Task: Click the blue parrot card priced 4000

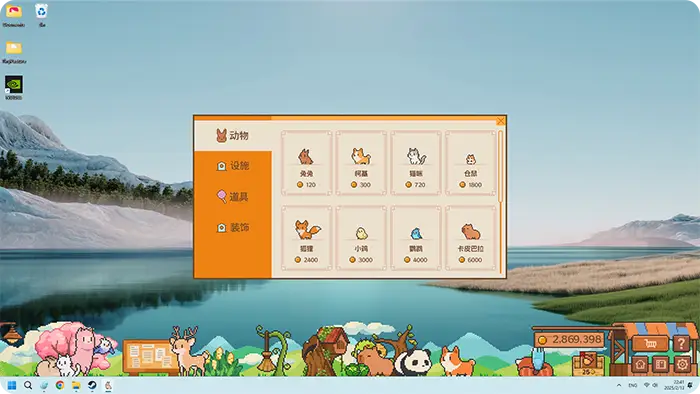Action: coord(416,238)
